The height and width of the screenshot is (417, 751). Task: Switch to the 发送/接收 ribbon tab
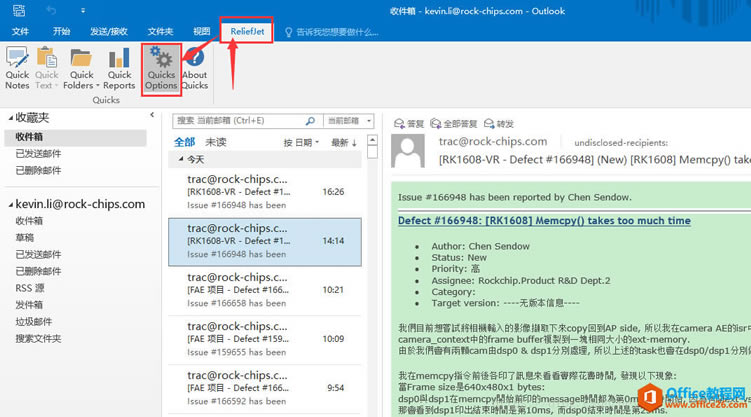pyautogui.click(x=109, y=32)
